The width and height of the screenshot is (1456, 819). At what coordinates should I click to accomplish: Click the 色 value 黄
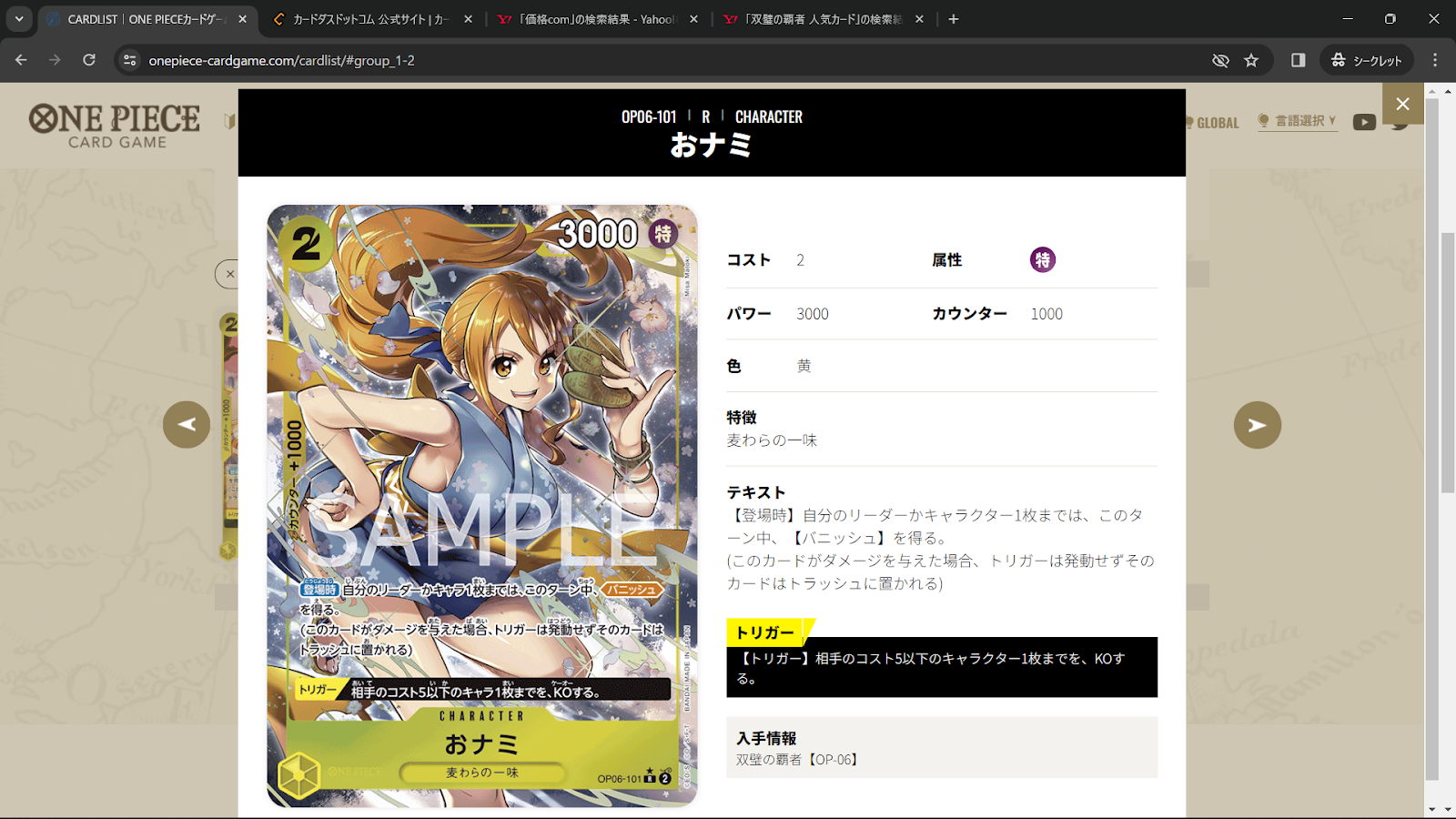point(804,366)
